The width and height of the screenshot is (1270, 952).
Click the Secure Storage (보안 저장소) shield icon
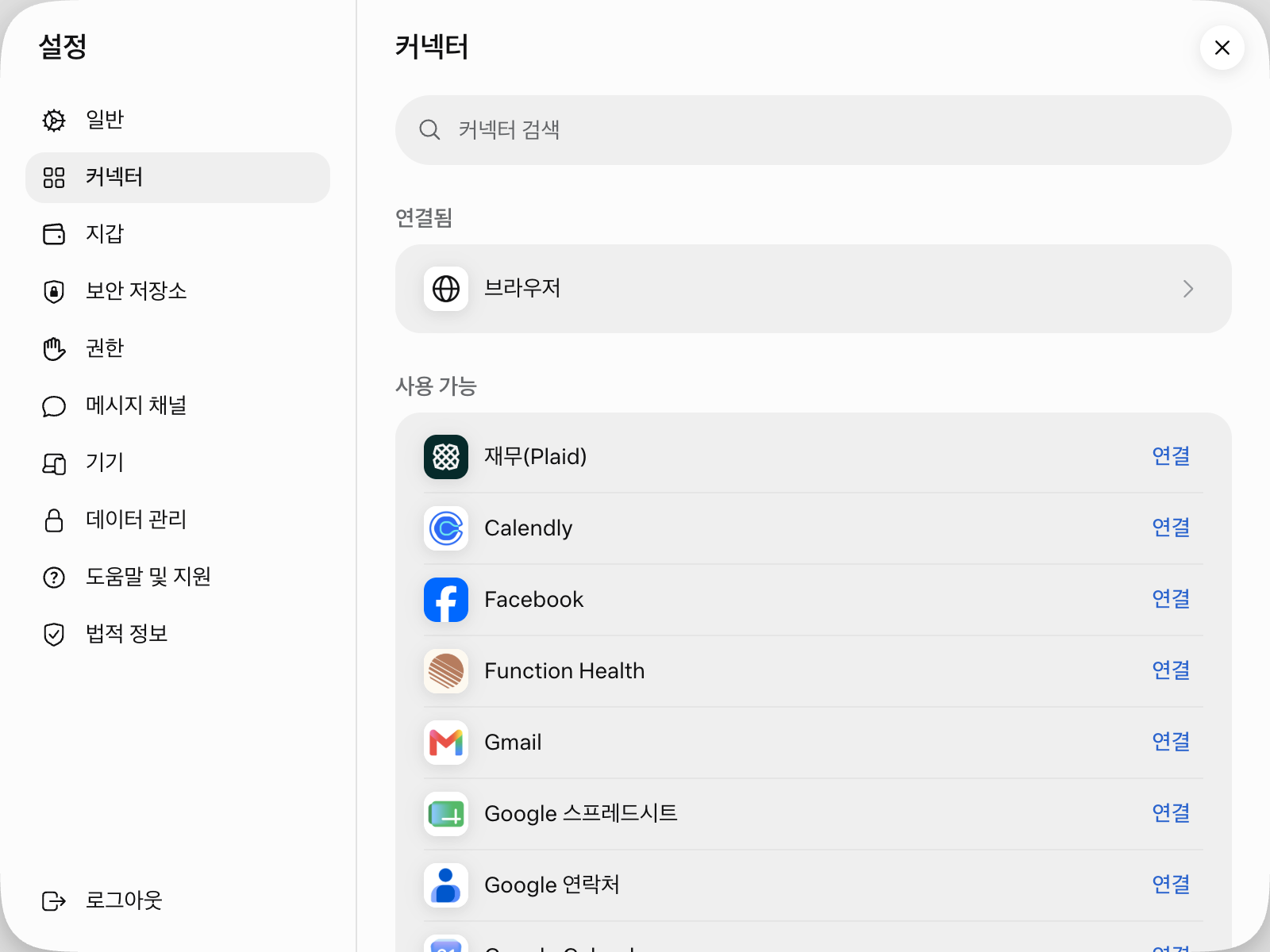[x=54, y=291]
